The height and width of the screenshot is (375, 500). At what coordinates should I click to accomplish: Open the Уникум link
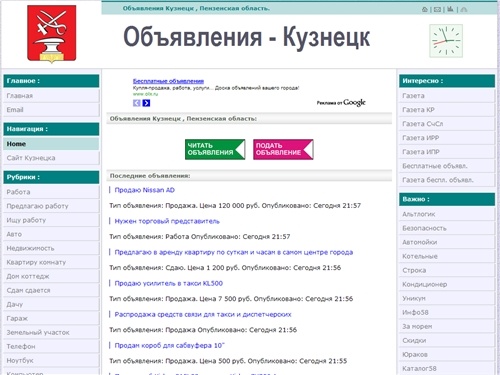[447, 298]
